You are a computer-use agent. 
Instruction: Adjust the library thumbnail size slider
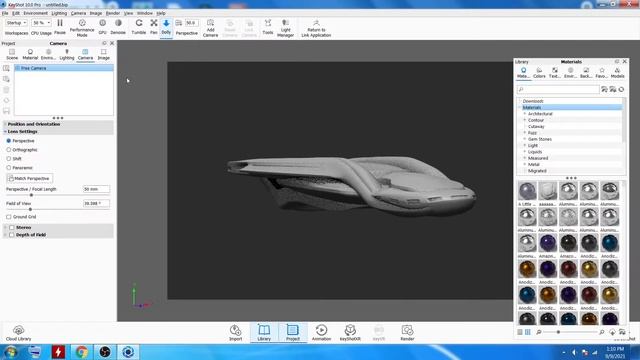[x=558, y=332]
